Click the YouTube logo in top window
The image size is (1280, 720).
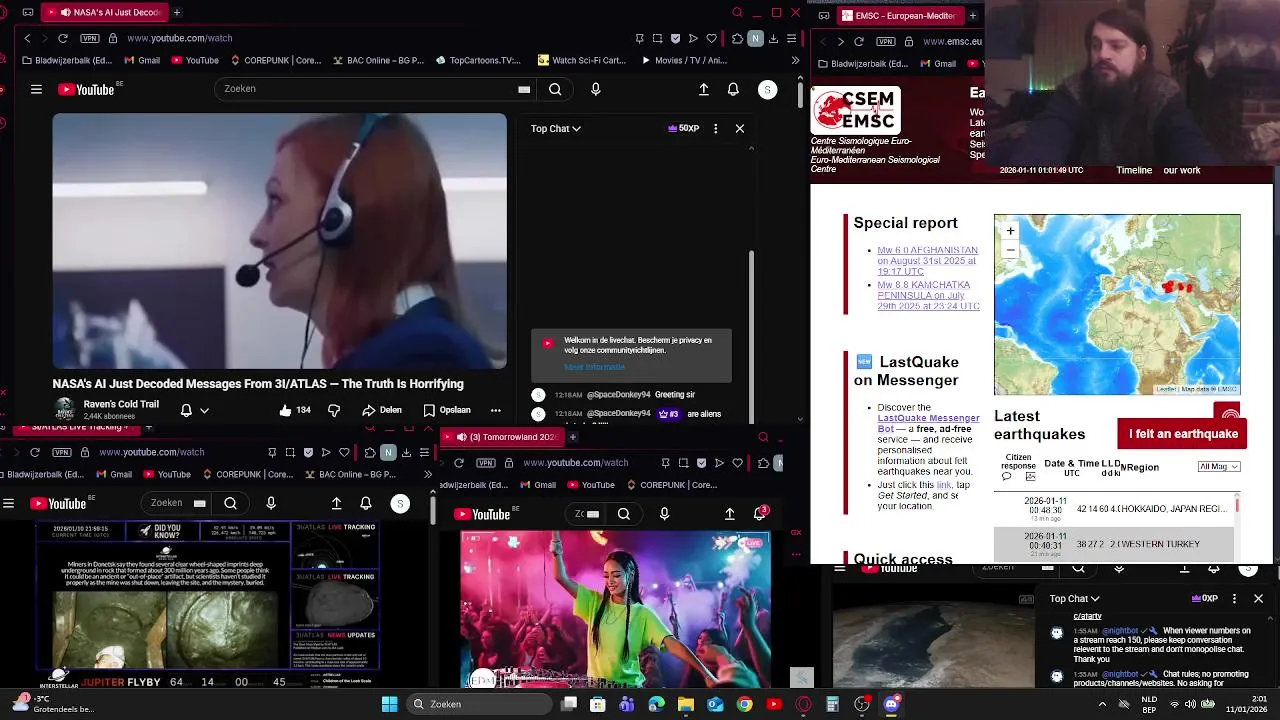[87, 89]
